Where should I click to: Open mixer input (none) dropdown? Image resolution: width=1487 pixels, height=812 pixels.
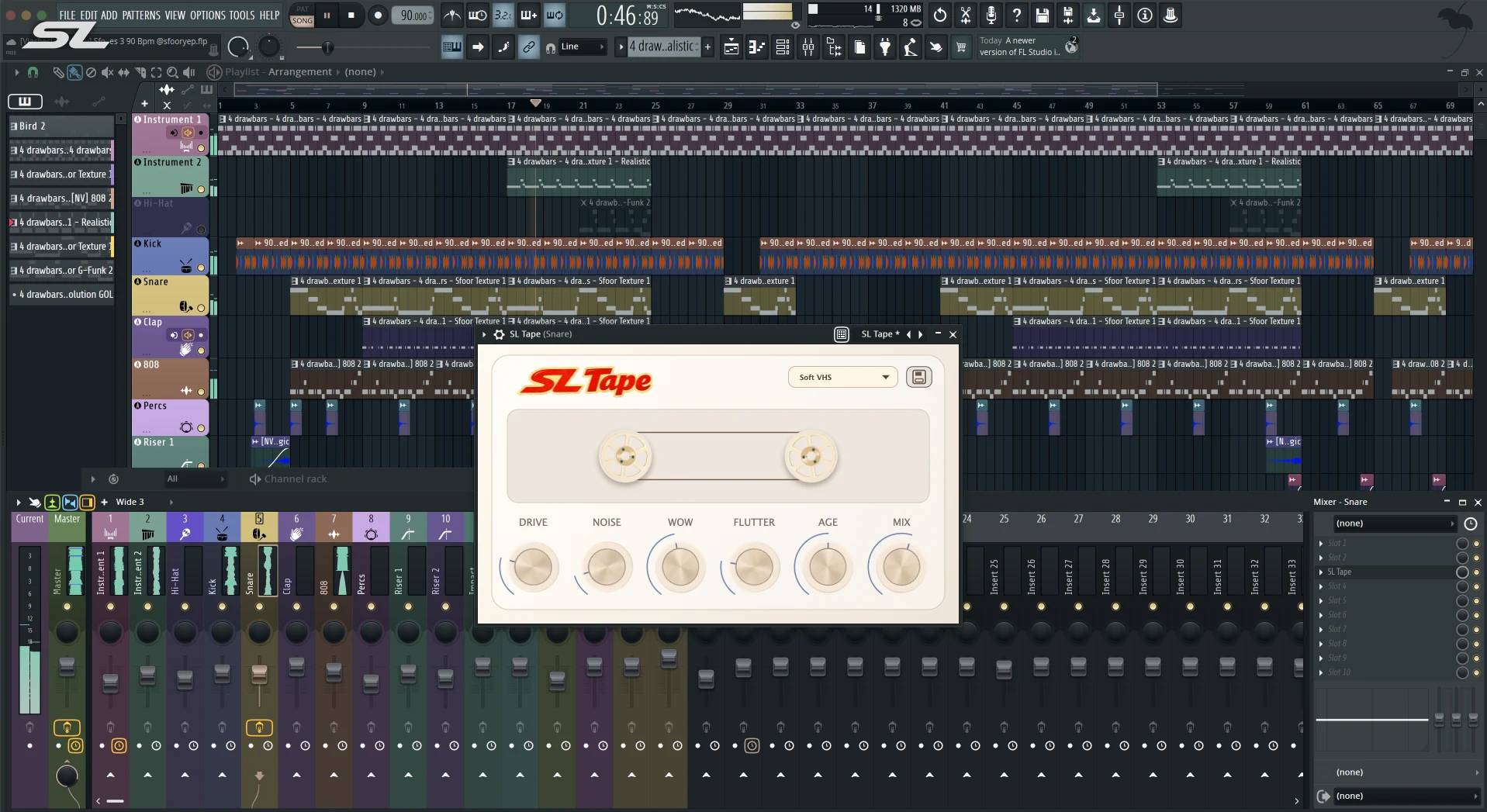1395,523
